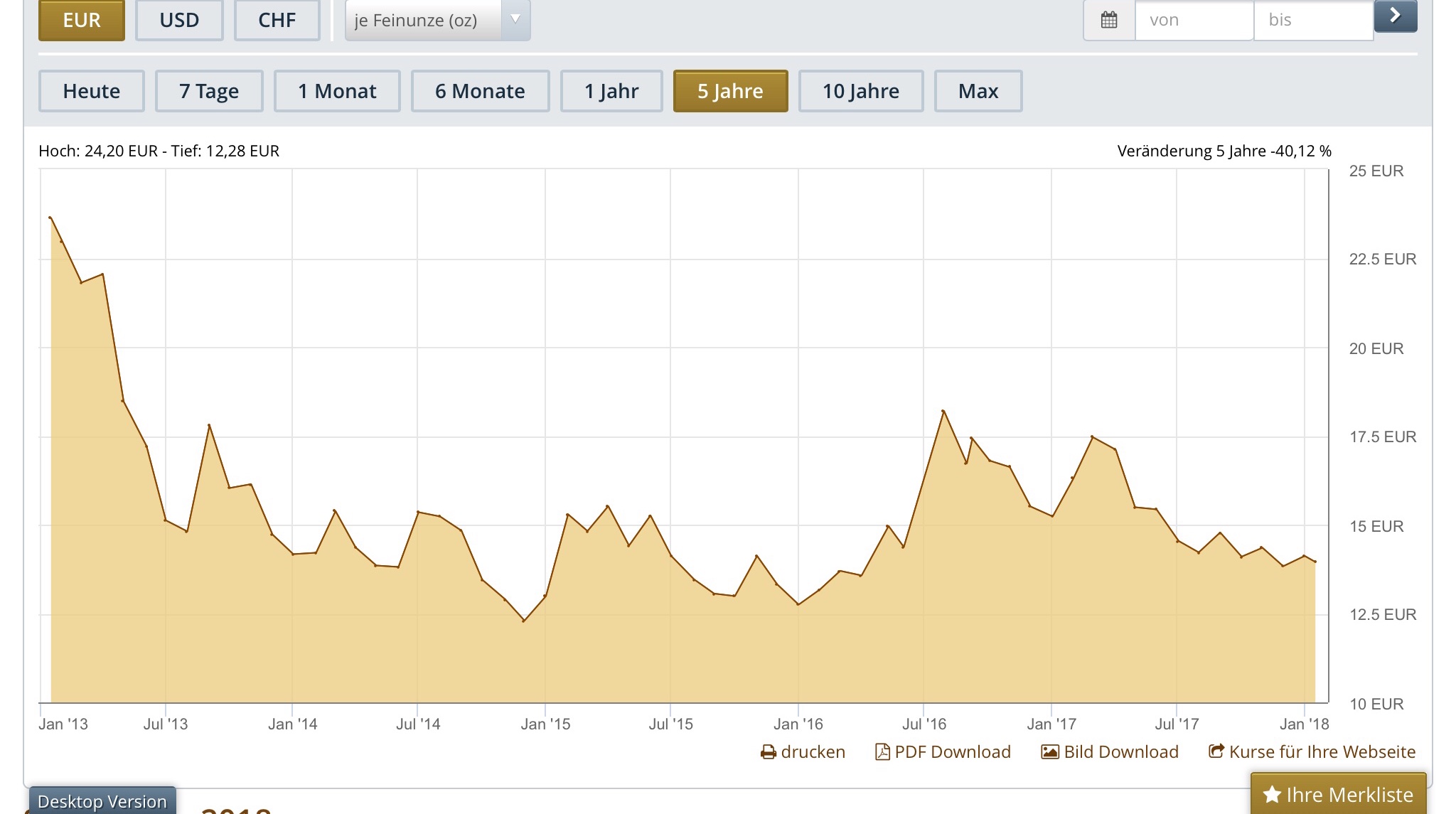Click the von start date field
The width and height of the screenshot is (1456, 814).
click(x=1194, y=20)
